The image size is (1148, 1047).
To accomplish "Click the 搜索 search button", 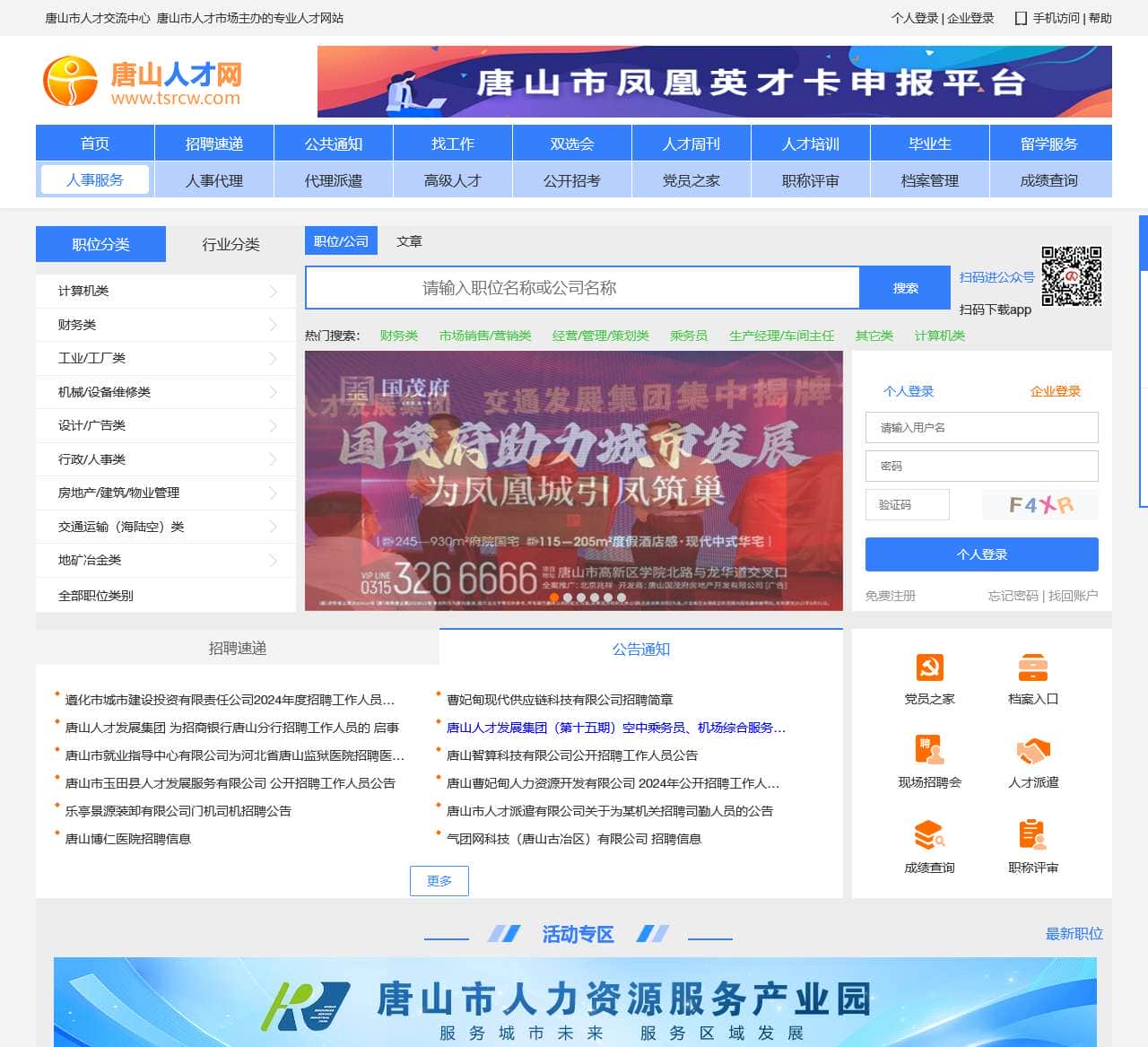I will click(x=905, y=288).
